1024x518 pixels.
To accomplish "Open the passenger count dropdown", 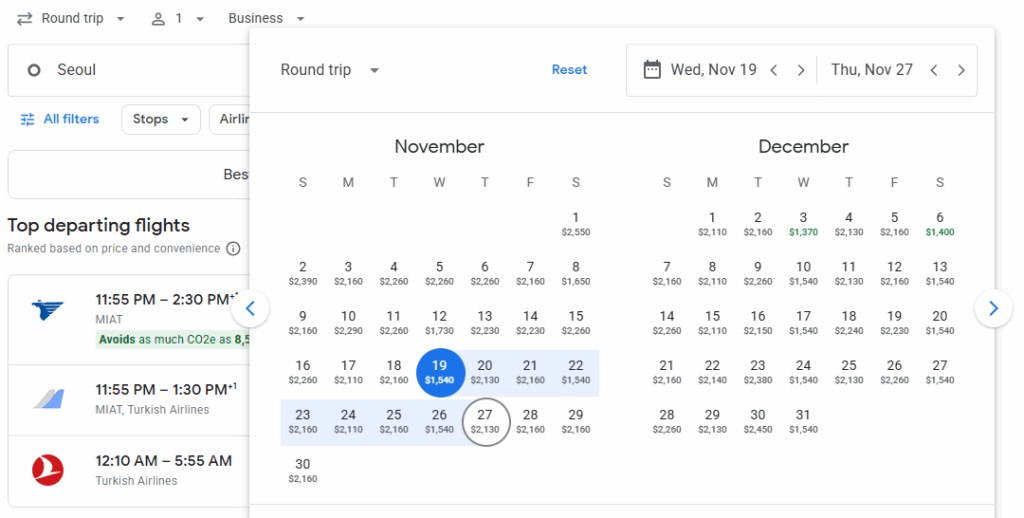I will pyautogui.click(x=177, y=18).
